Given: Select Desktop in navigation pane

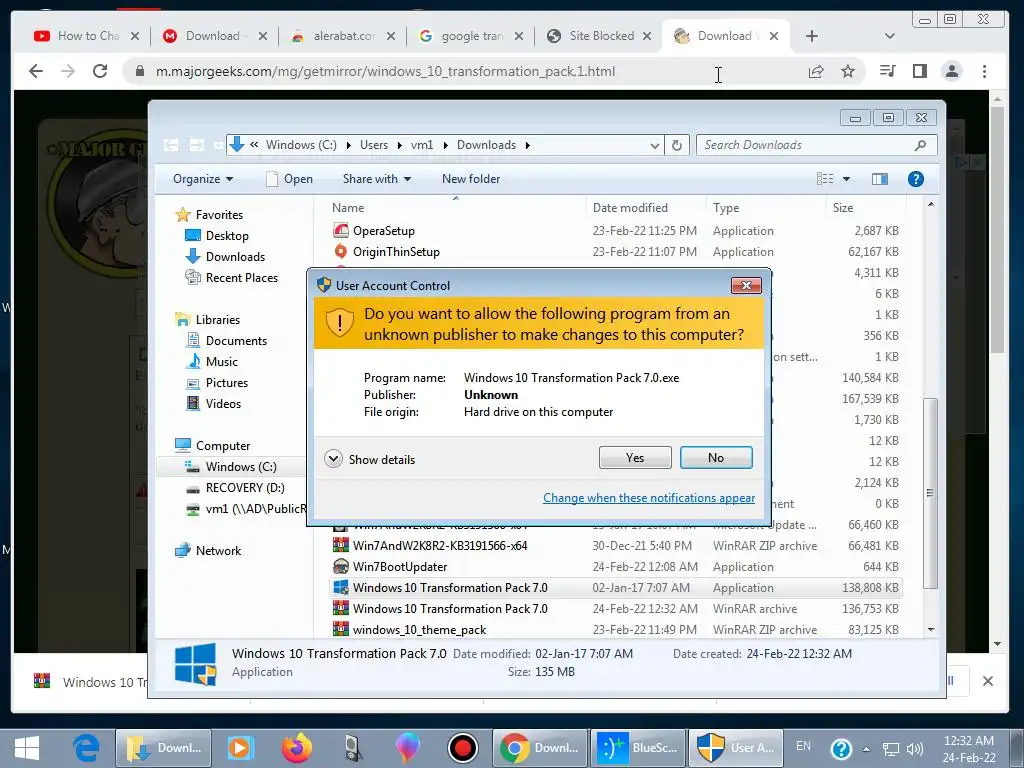Looking at the screenshot, I should pyautogui.click(x=216, y=236).
